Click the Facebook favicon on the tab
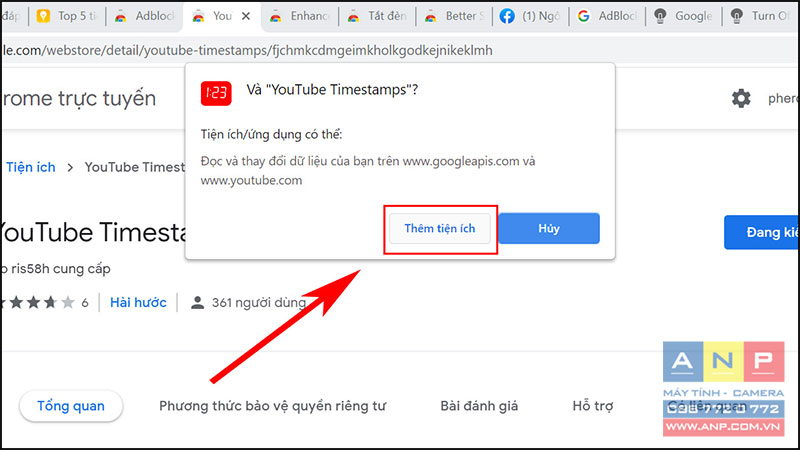This screenshot has width=800, height=450. [507, 16]
